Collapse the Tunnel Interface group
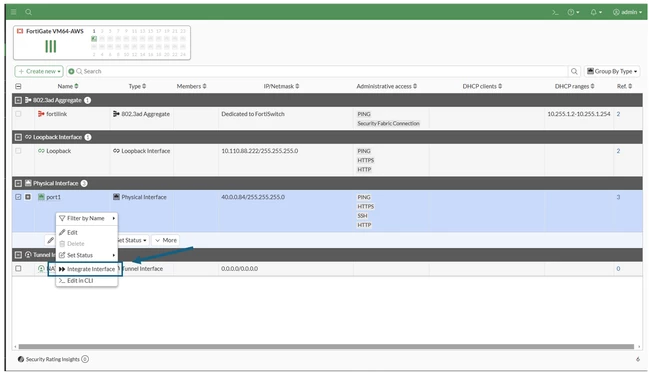 click(x=18, y=255)
